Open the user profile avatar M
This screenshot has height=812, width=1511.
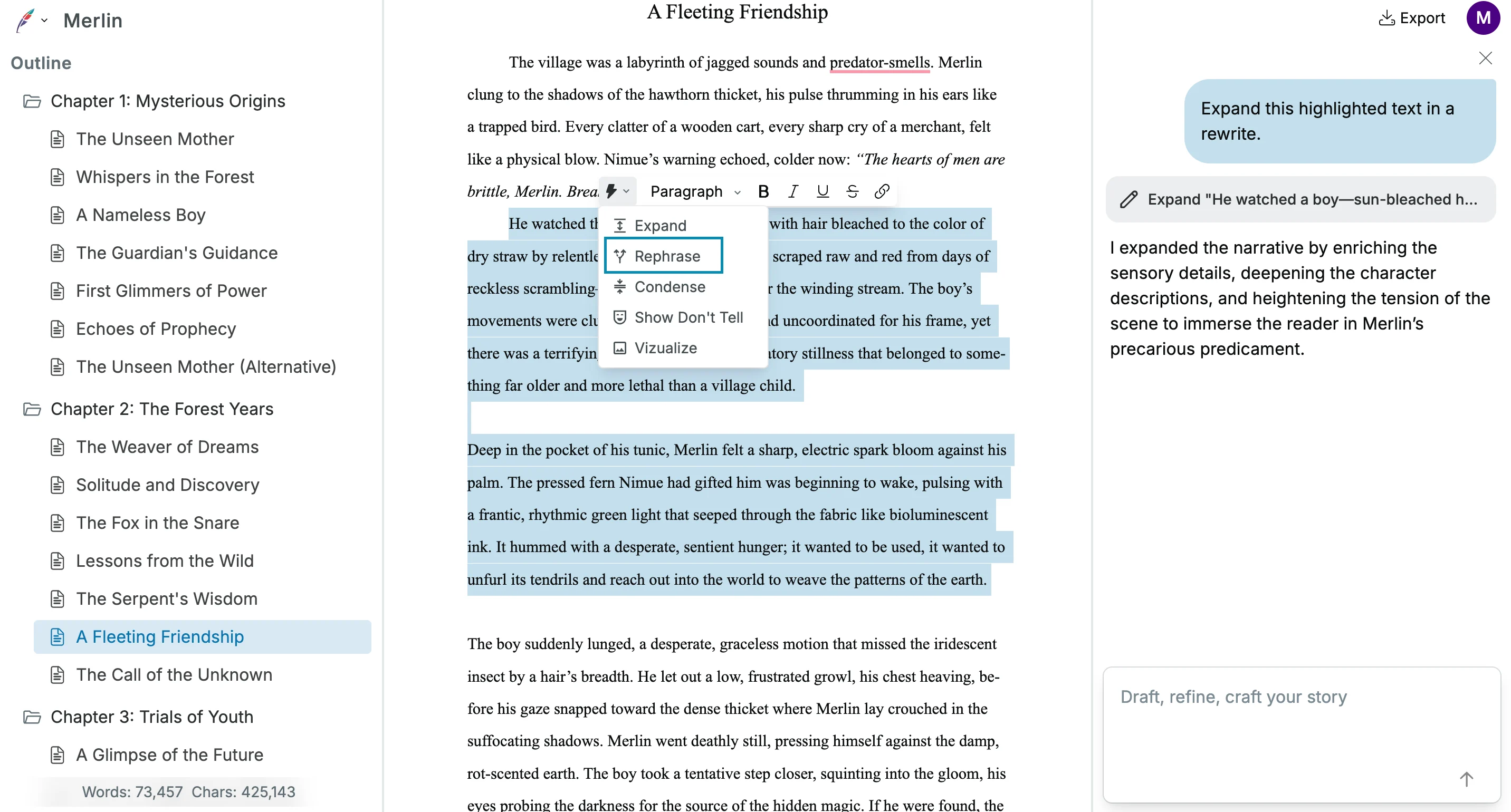tap(1483, 18)
